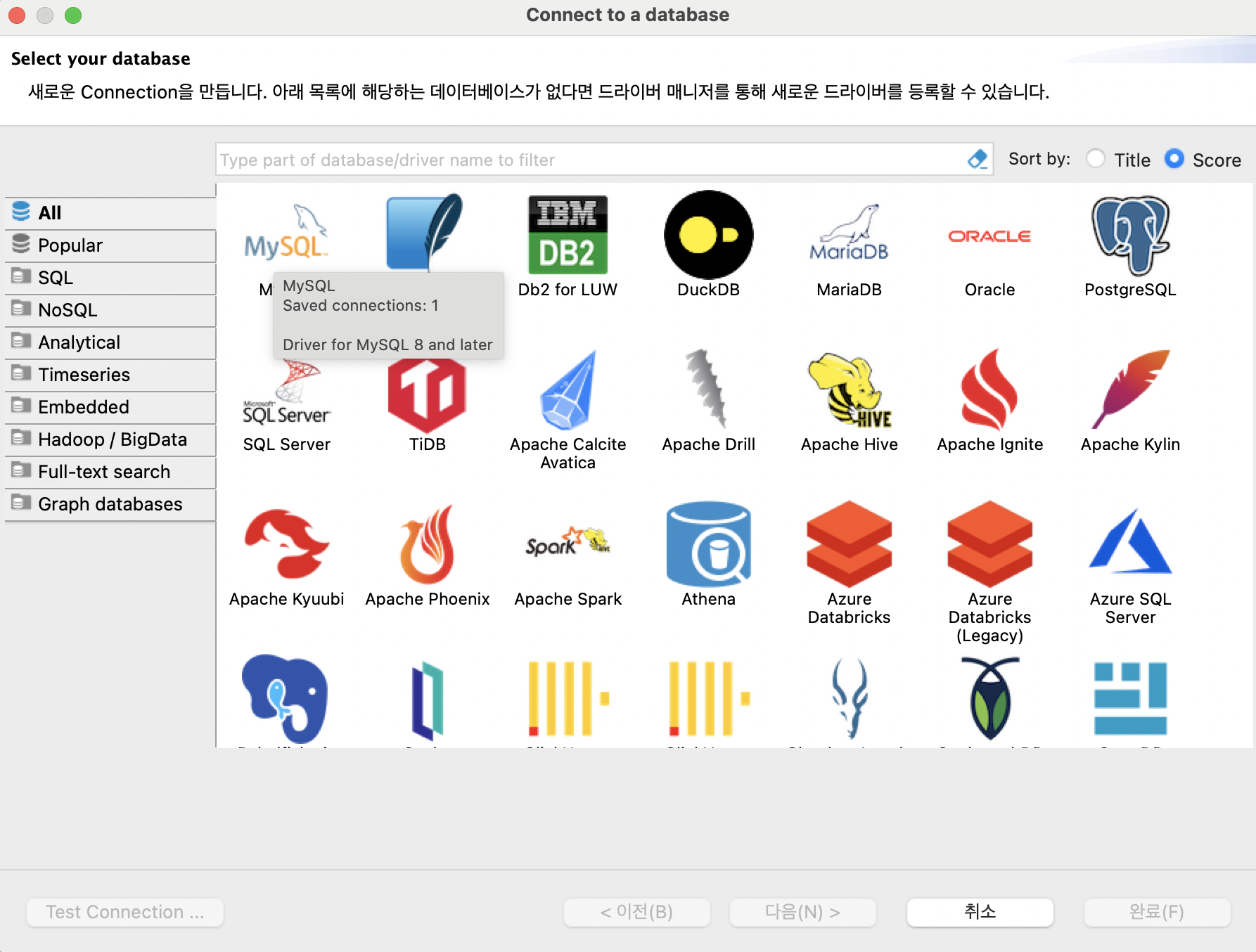Pick the Azure Databricks (Legacy) icon
The height and width of the screenshot is (952, 1256).
pyautogui.click(x=989, y=543)
